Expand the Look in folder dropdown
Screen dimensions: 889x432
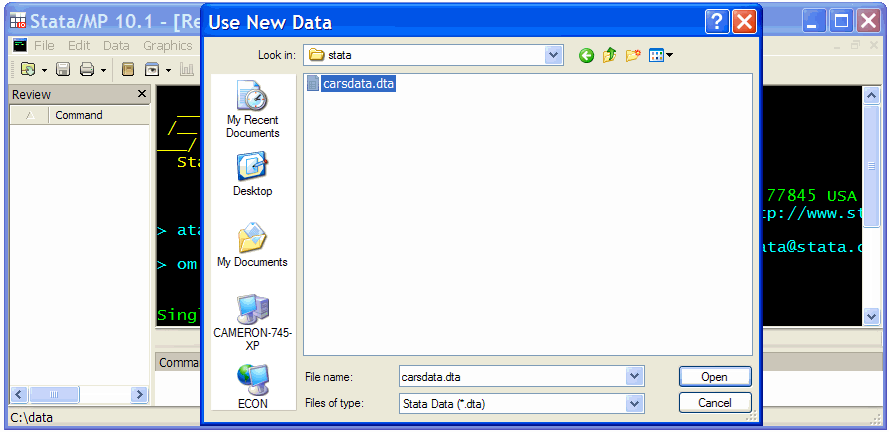pos(553,56)
